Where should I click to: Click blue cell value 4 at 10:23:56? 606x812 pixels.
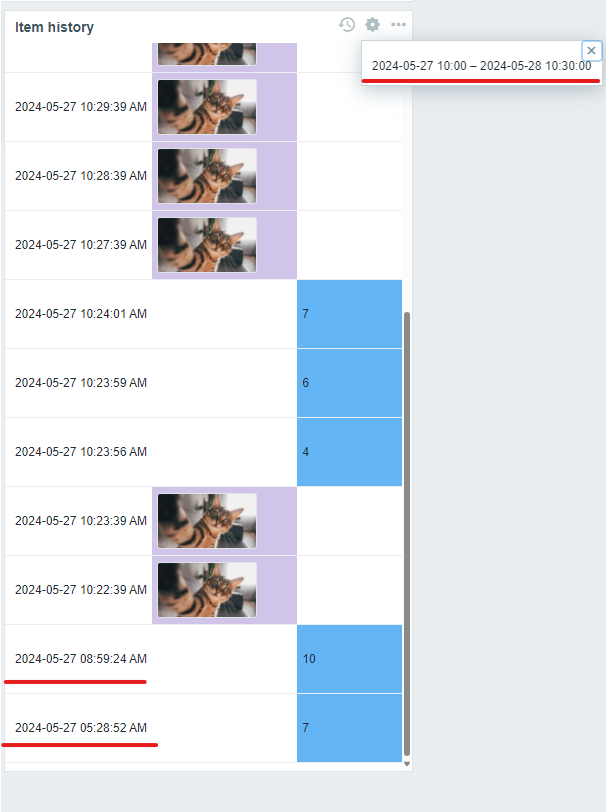[350, 452]
